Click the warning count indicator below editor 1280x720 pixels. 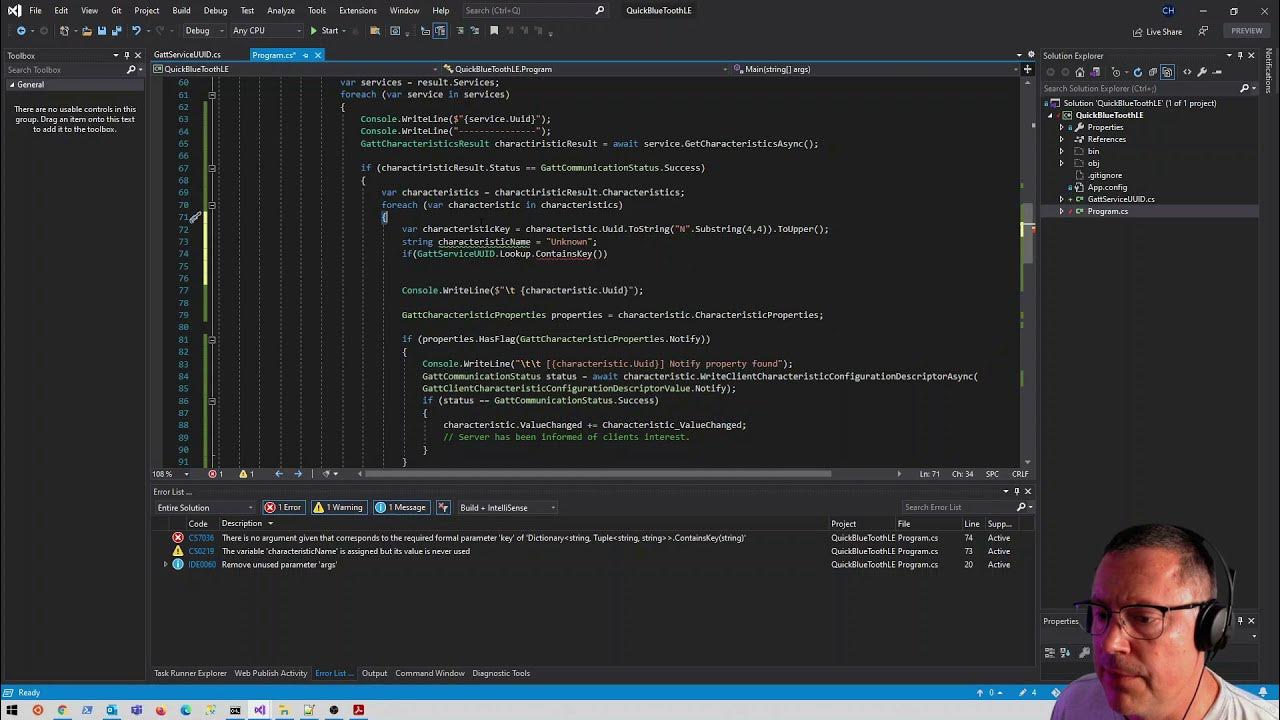(x=246, y=474)
